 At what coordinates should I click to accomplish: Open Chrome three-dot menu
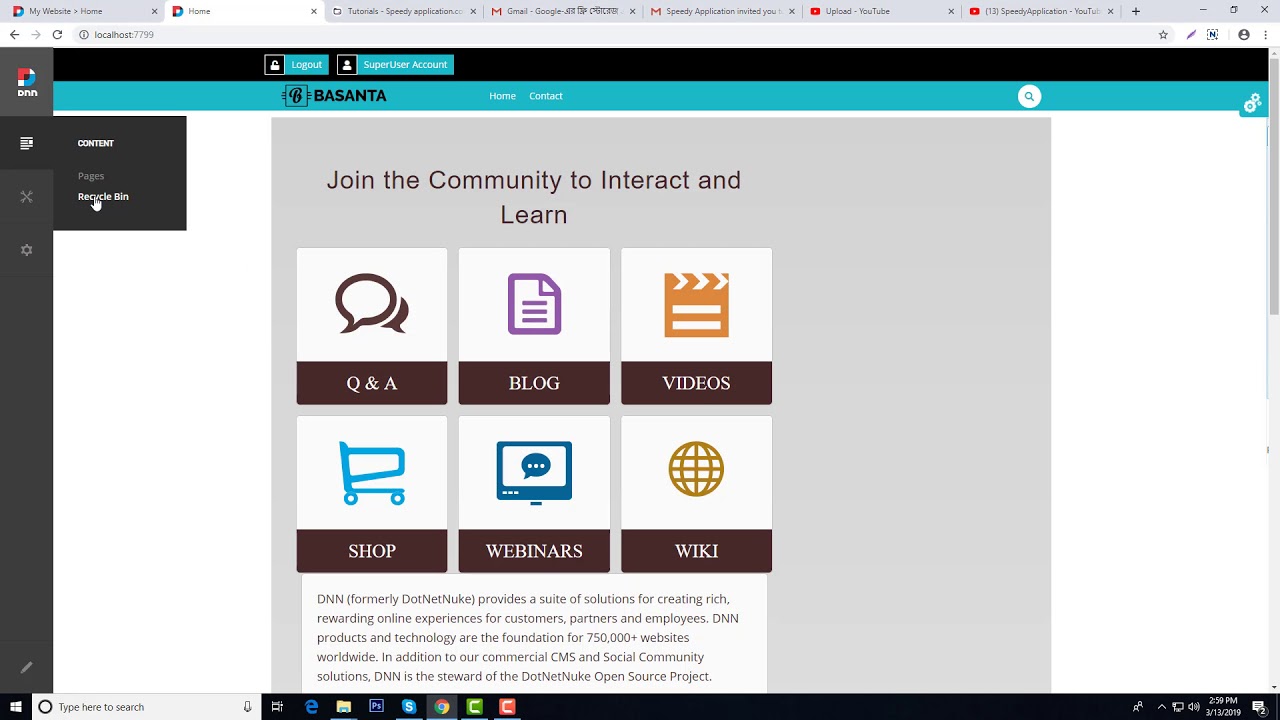tap(1265, 34)
